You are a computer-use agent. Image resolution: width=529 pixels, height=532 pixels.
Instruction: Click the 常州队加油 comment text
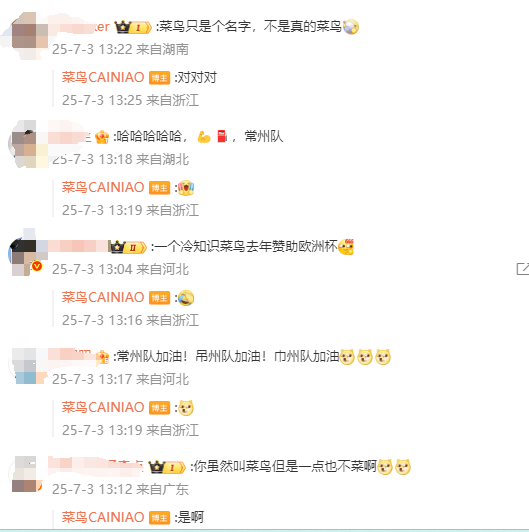[x=226, y=357]
